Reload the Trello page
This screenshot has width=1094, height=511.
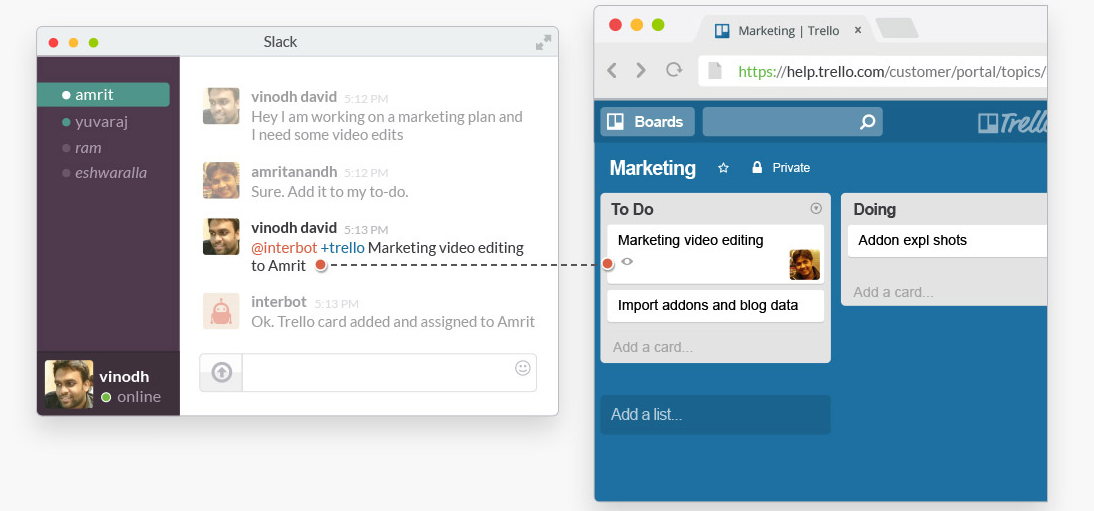(674, 70)
